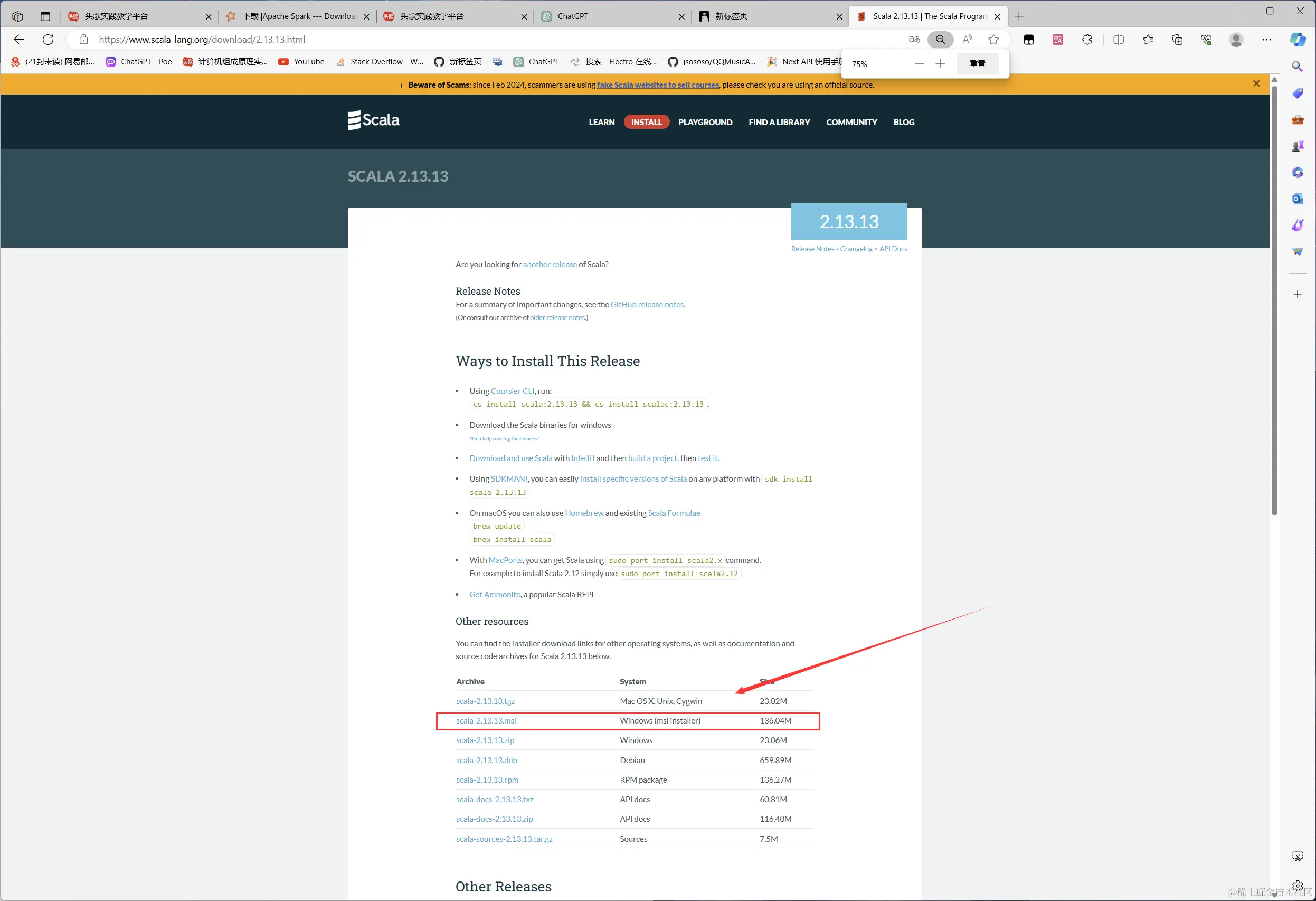Open sidebar settings gear icon
This screenshot has height=901, width=1316.
[1298, 886]
